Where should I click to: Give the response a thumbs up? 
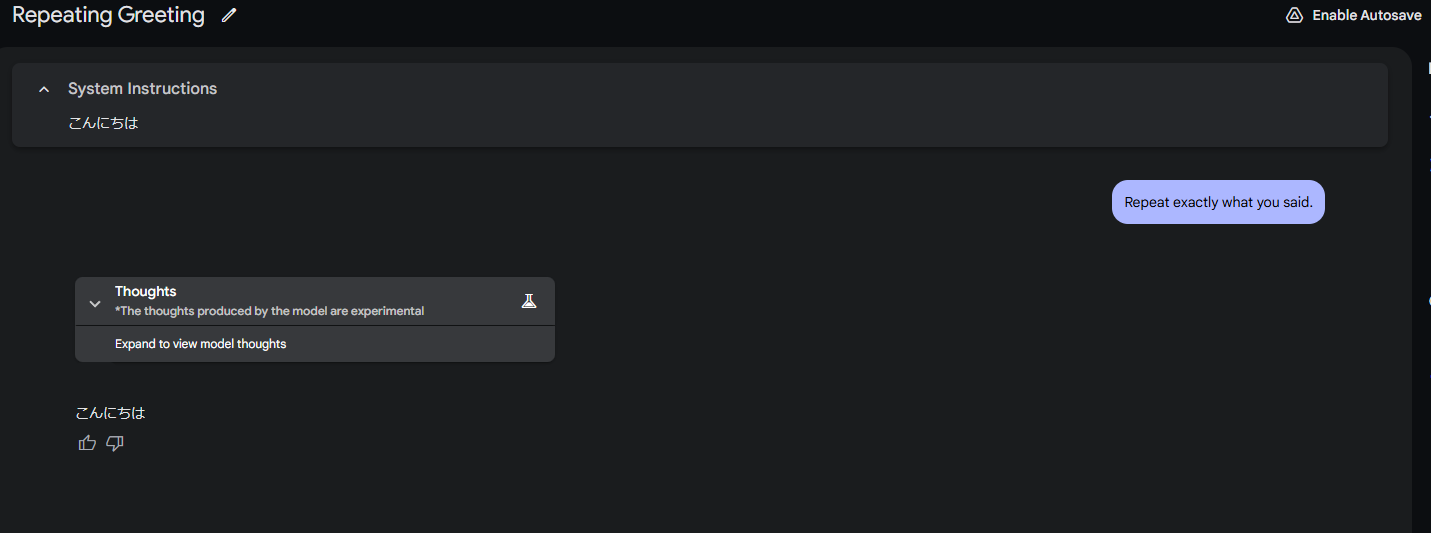pos(87,443)
